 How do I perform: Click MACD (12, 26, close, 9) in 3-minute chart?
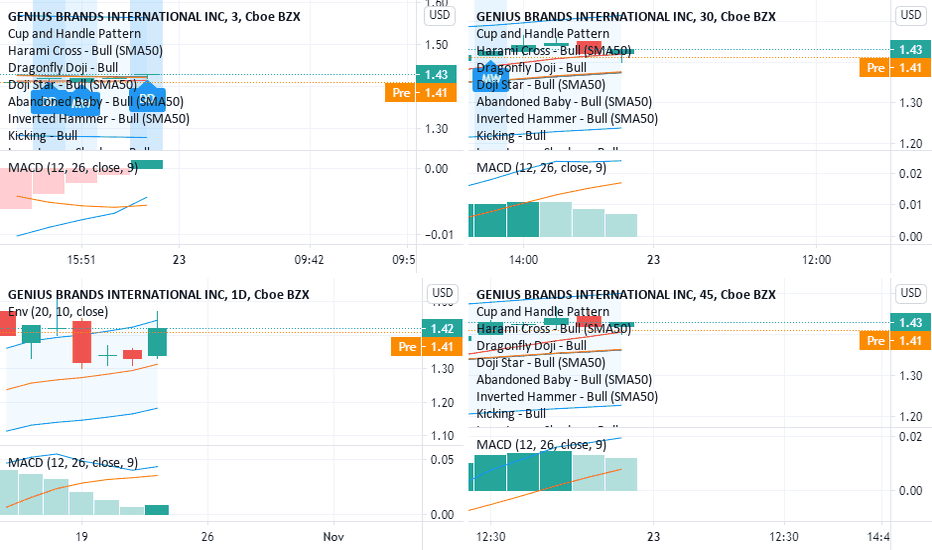[x=73, y=168]
